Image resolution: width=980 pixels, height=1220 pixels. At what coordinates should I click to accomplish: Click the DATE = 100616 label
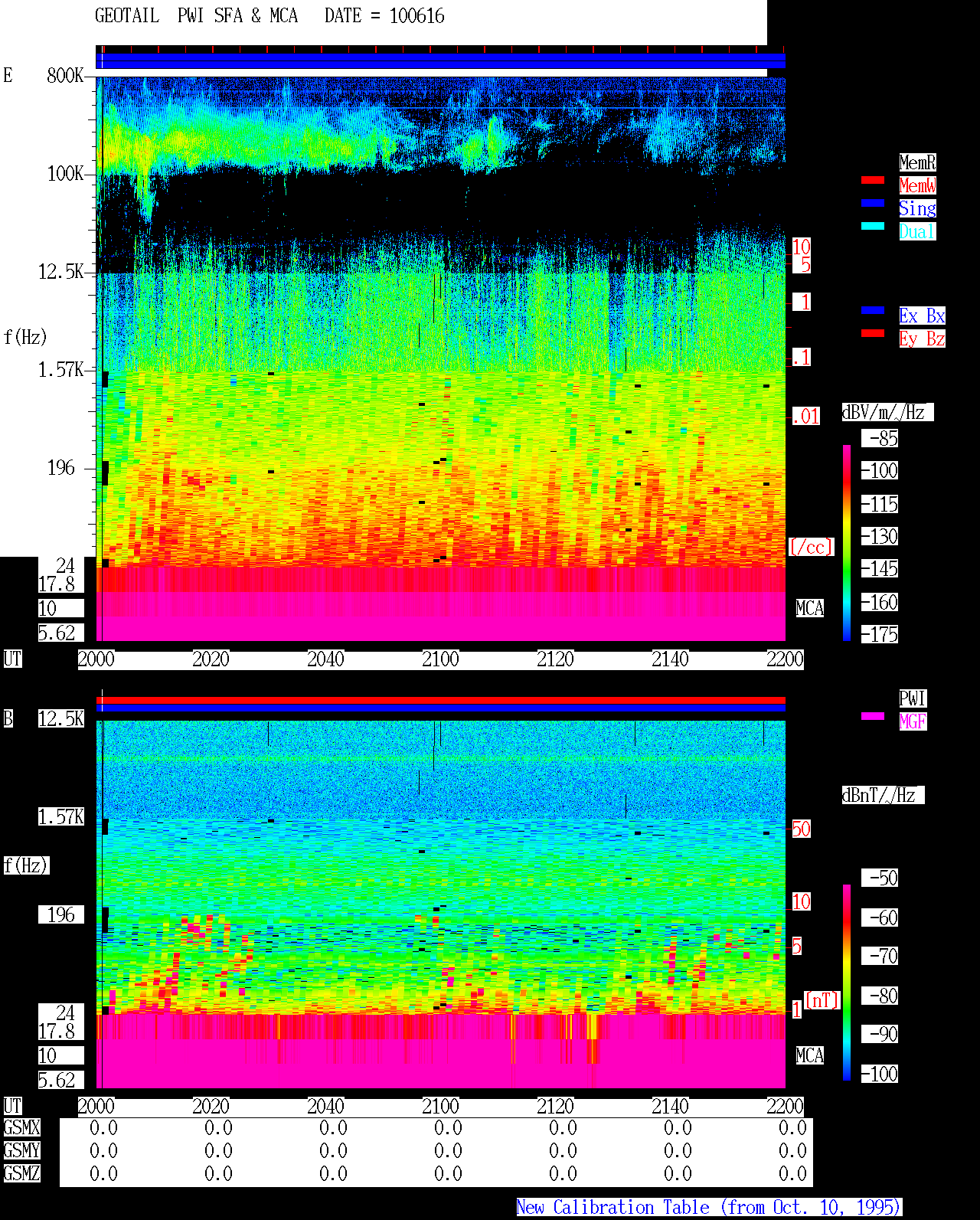coord(384,16)
